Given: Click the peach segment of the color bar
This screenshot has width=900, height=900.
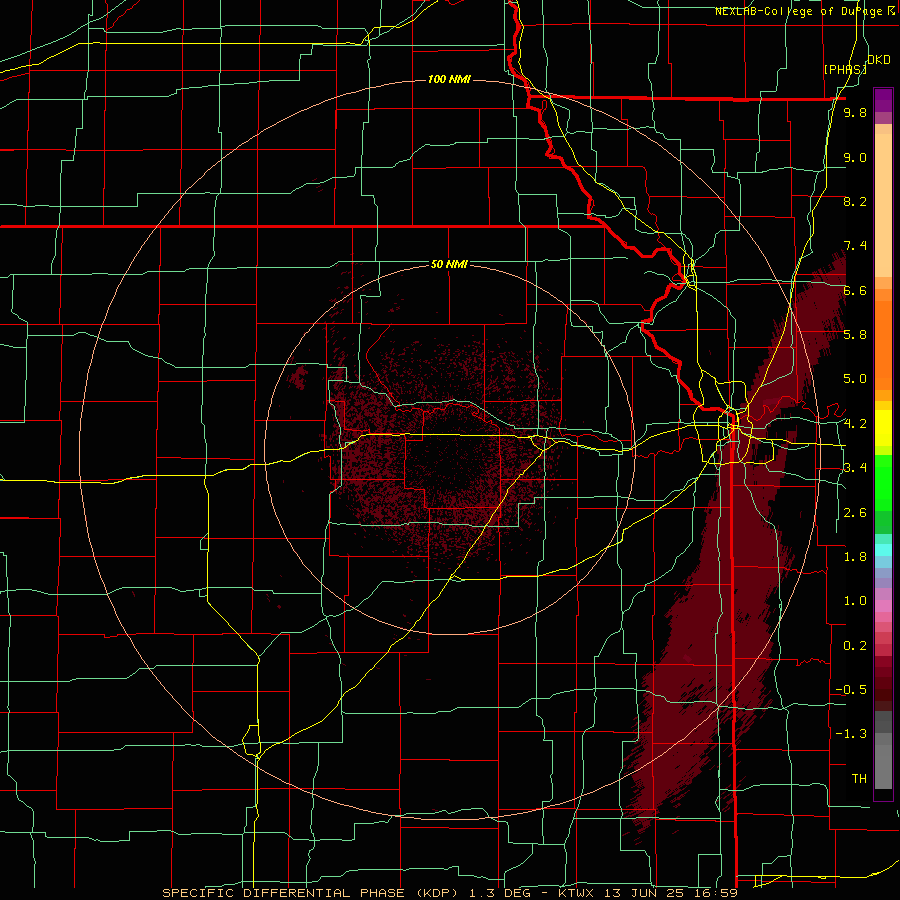Looking at the screenshot, I should click(883, 201).
